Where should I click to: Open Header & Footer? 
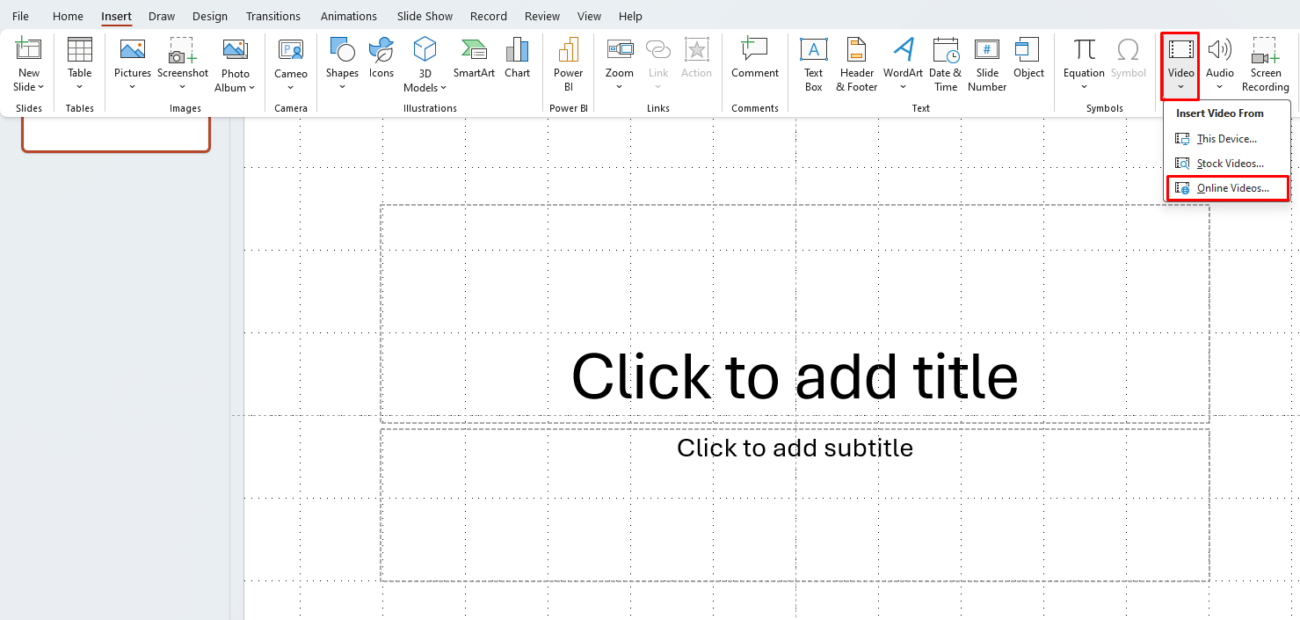tap(856, 64)
